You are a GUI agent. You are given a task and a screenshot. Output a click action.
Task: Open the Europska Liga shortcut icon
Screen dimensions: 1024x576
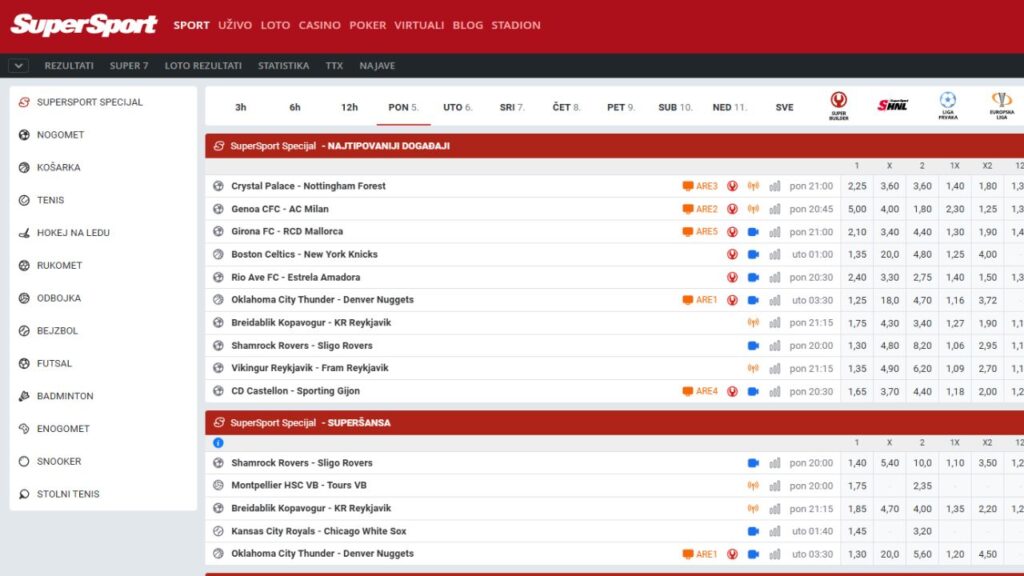click(1001, 106)
